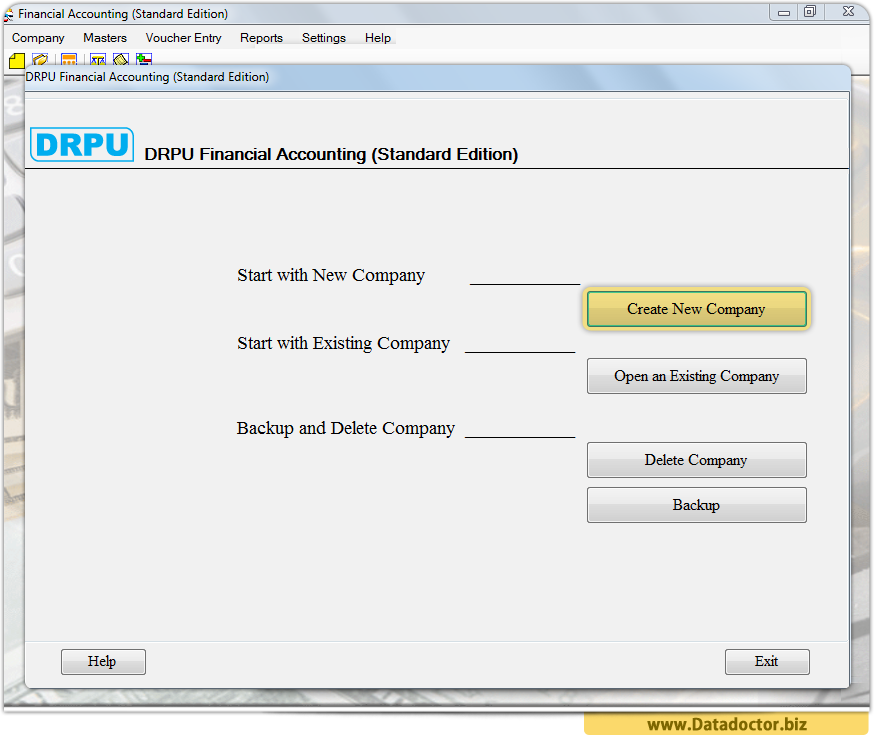Click the yellow new-company page icon
This screenshot has width=874, height=735.
point(17,60)
